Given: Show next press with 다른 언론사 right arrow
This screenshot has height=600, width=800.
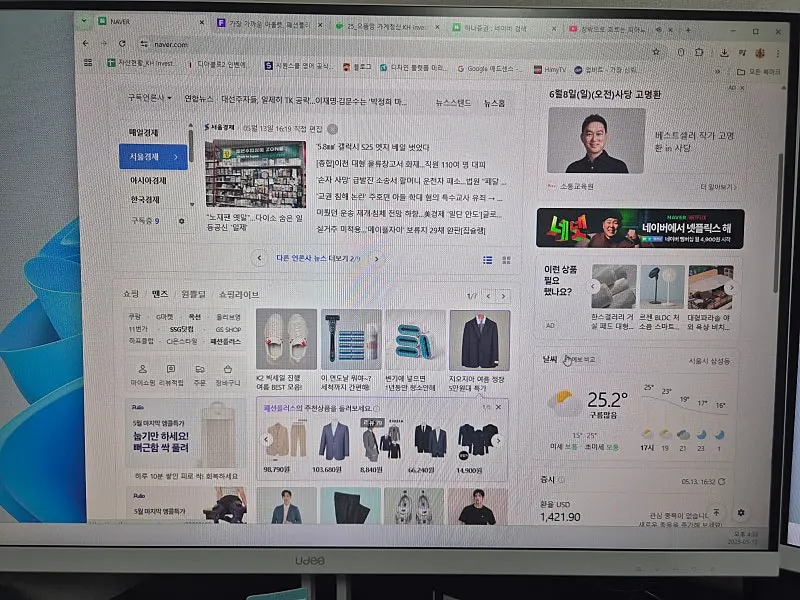Looking at the screenshot, I should (377, 258).
